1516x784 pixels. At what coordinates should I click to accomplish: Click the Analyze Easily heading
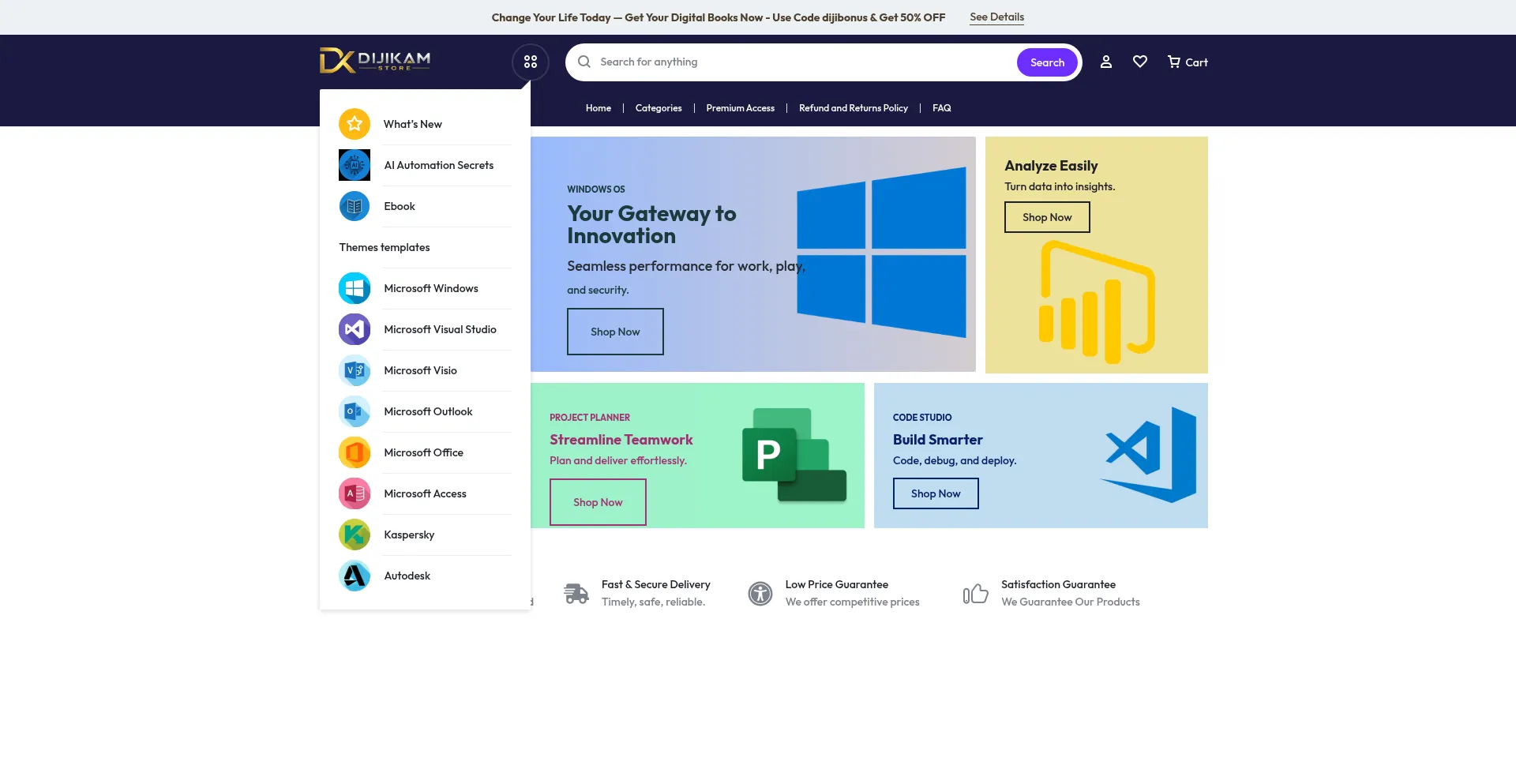click(x=1051, y=166)
